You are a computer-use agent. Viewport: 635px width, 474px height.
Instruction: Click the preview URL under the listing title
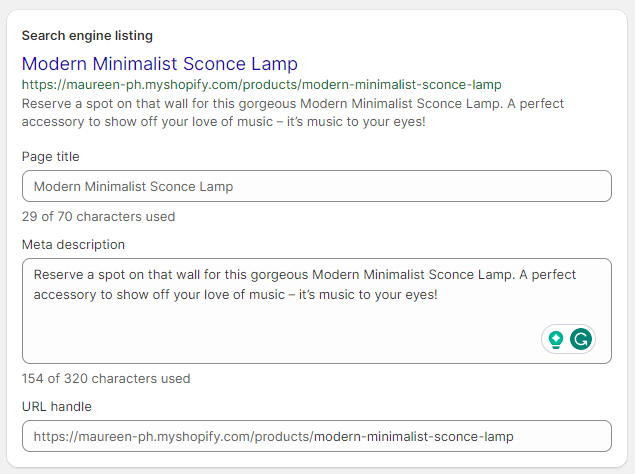[261, 85]
